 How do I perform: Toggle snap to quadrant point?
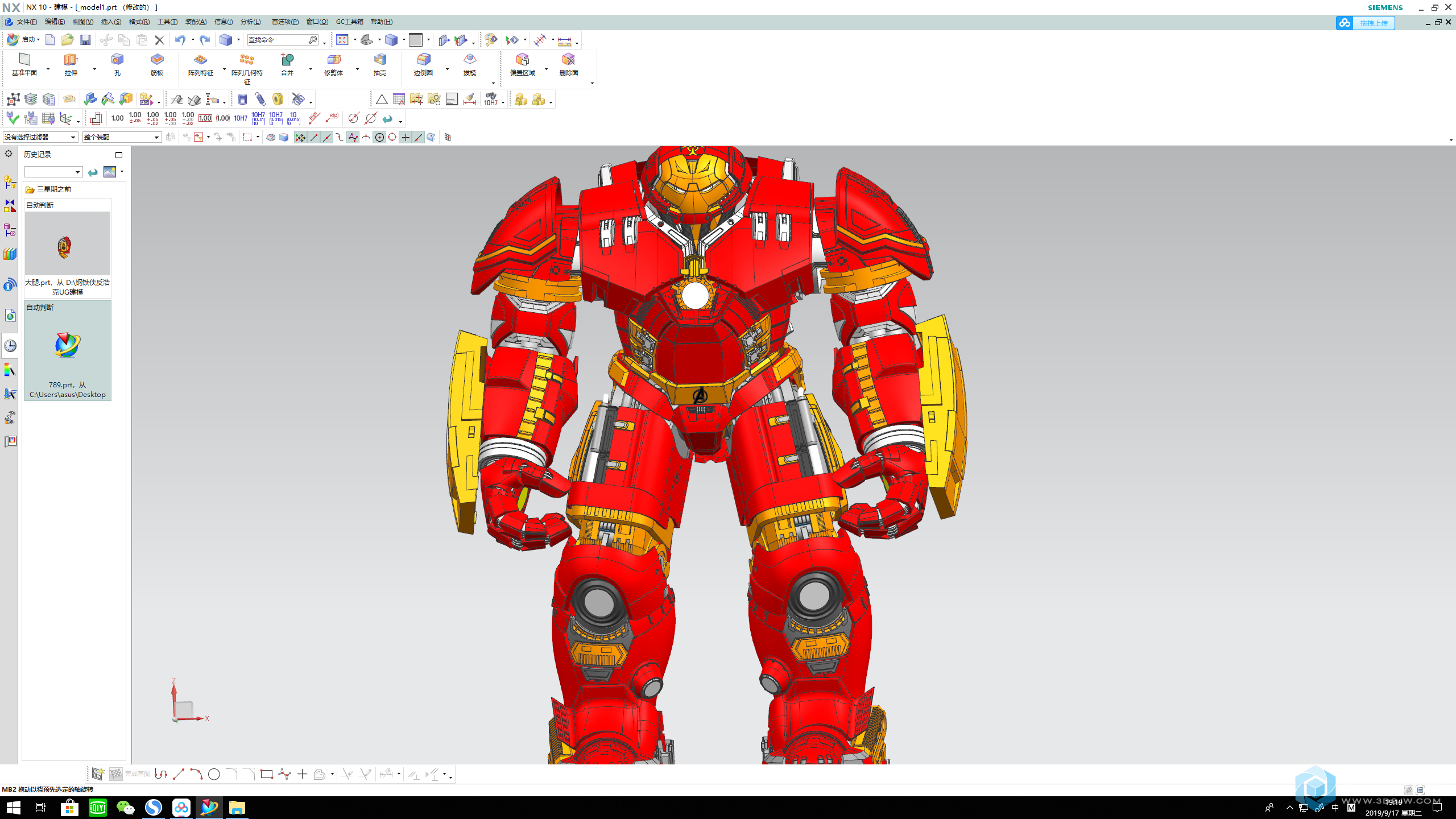(x=392, y=137)
